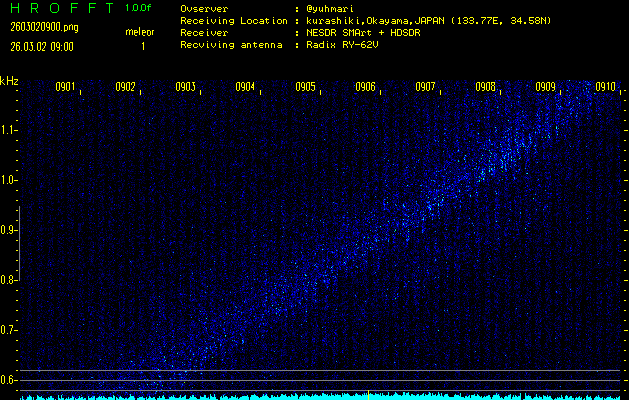This screenshot has width=629, height=400.
Task: Select the 0906 time label
Action: pos(365,87)
